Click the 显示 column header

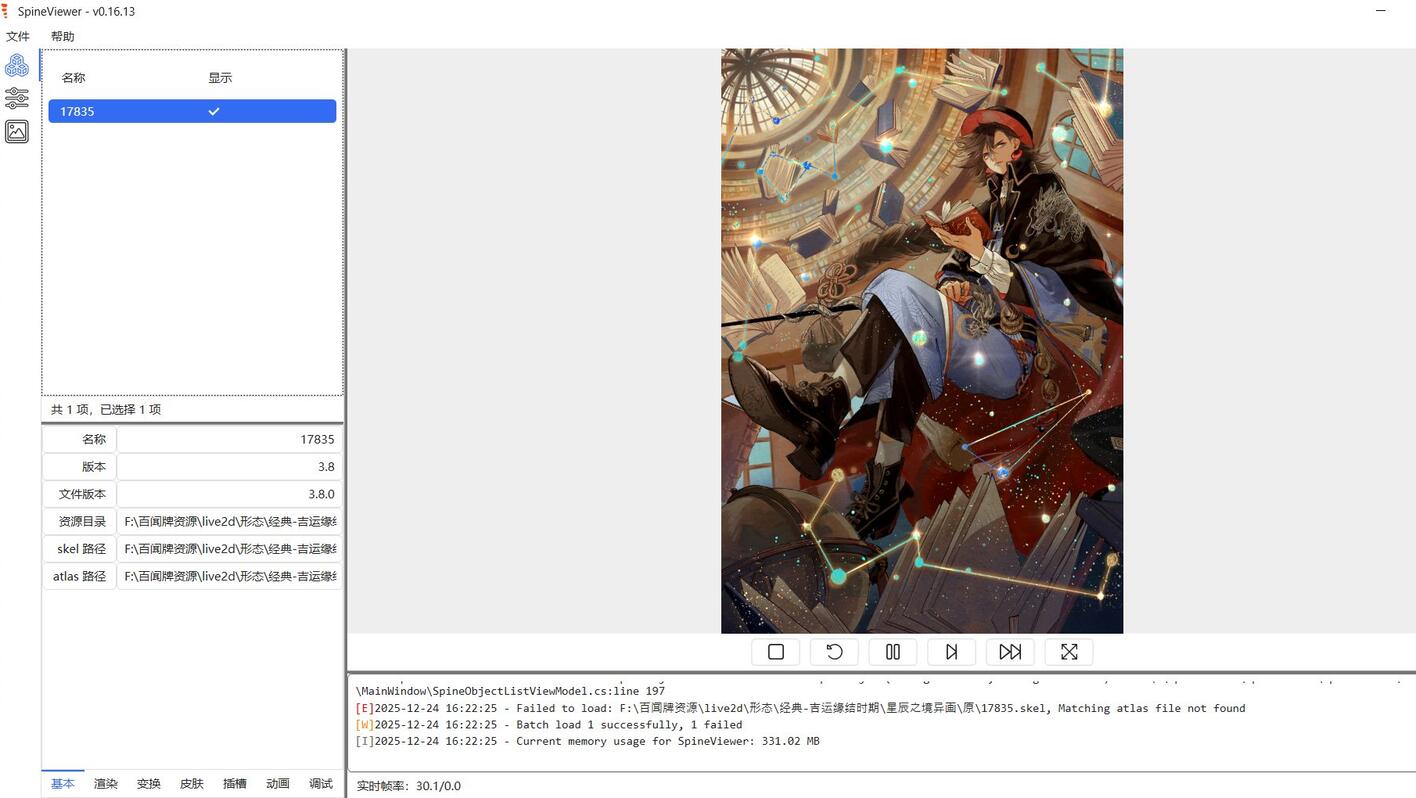pyautogui.click(x=220, y=78)
